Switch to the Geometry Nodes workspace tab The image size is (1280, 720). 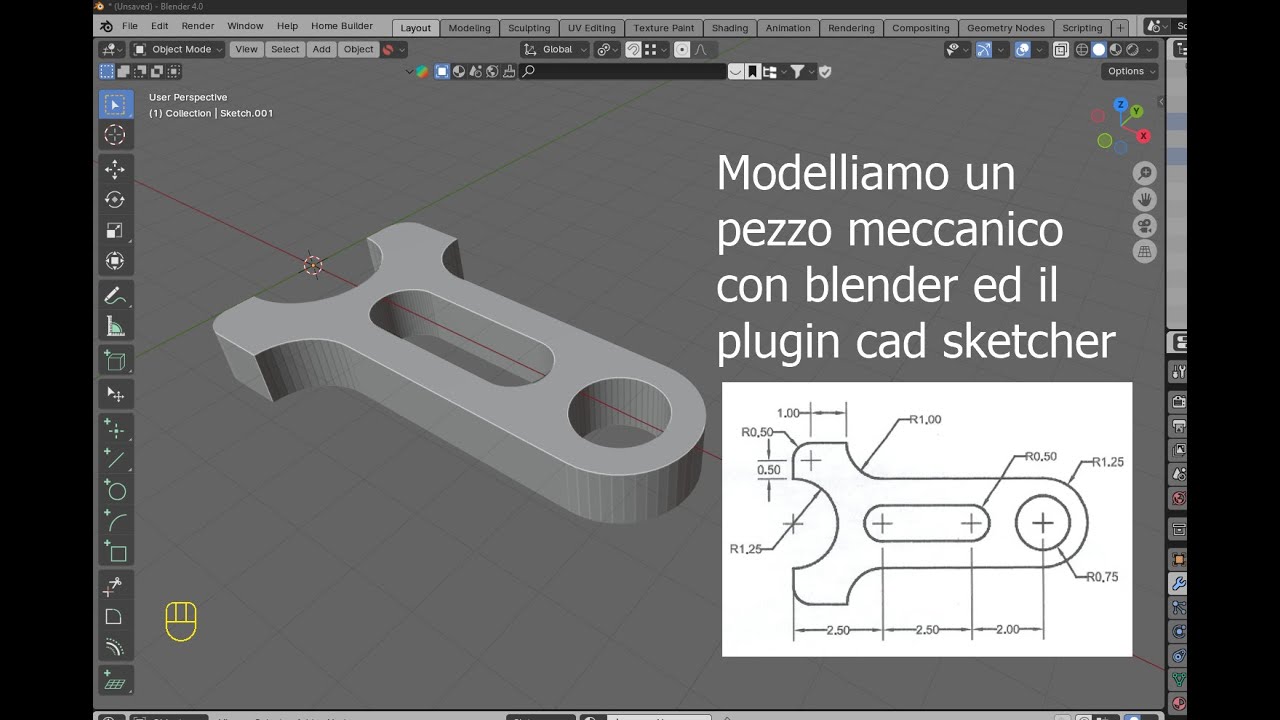pos(1006,28)
